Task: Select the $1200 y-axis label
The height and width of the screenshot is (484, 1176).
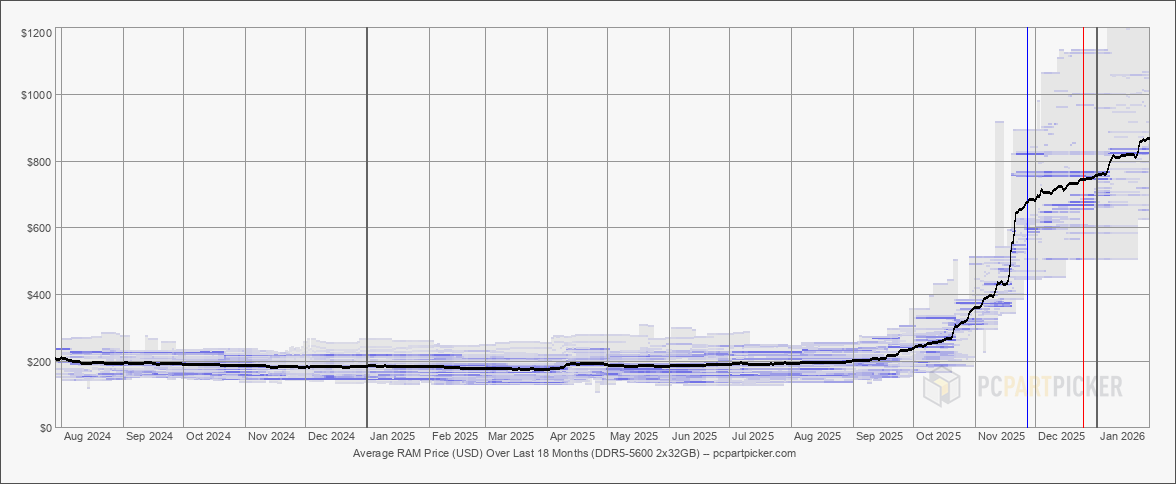Action: point(37,34)
